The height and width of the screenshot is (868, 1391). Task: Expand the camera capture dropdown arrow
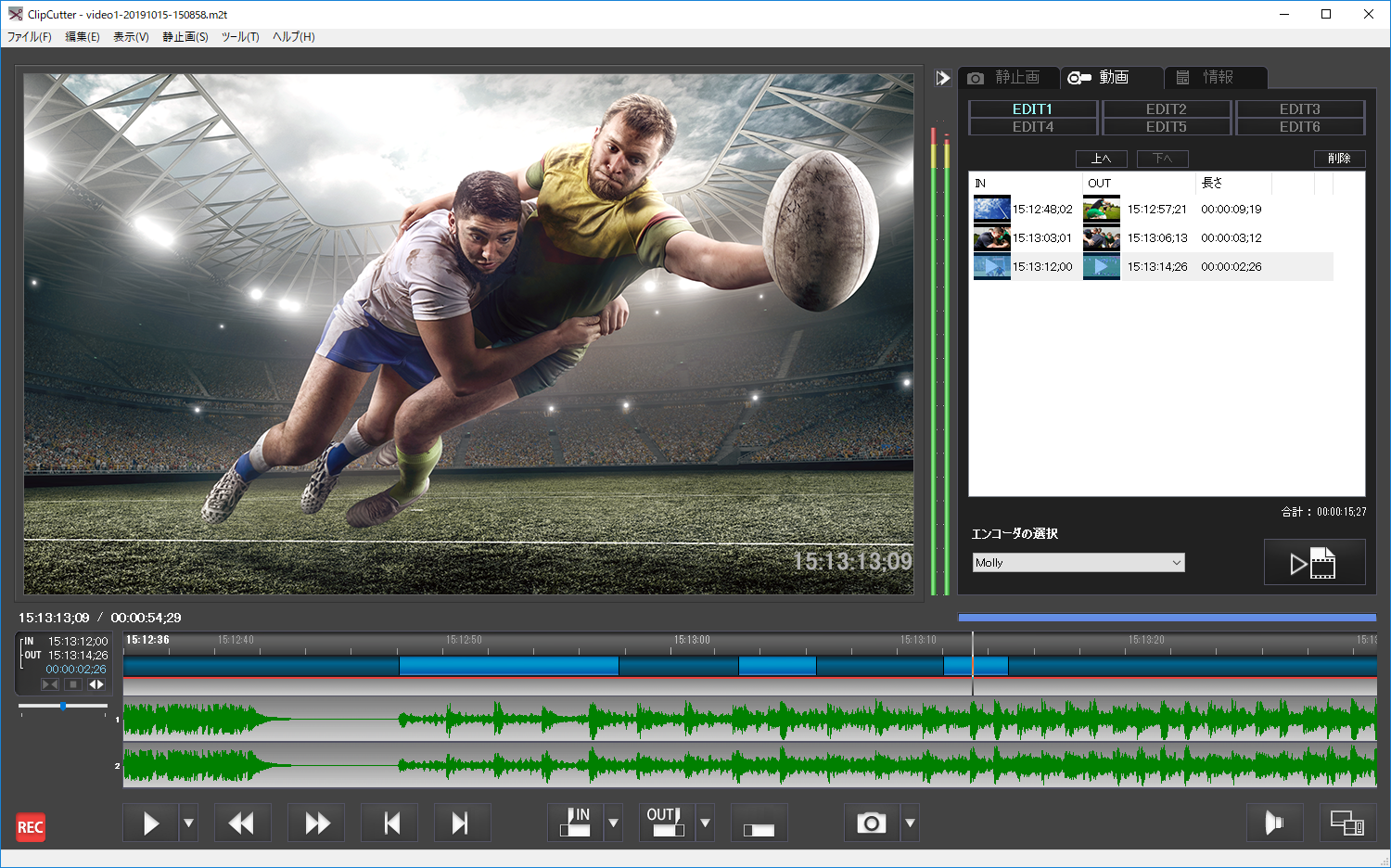[910, 823]
